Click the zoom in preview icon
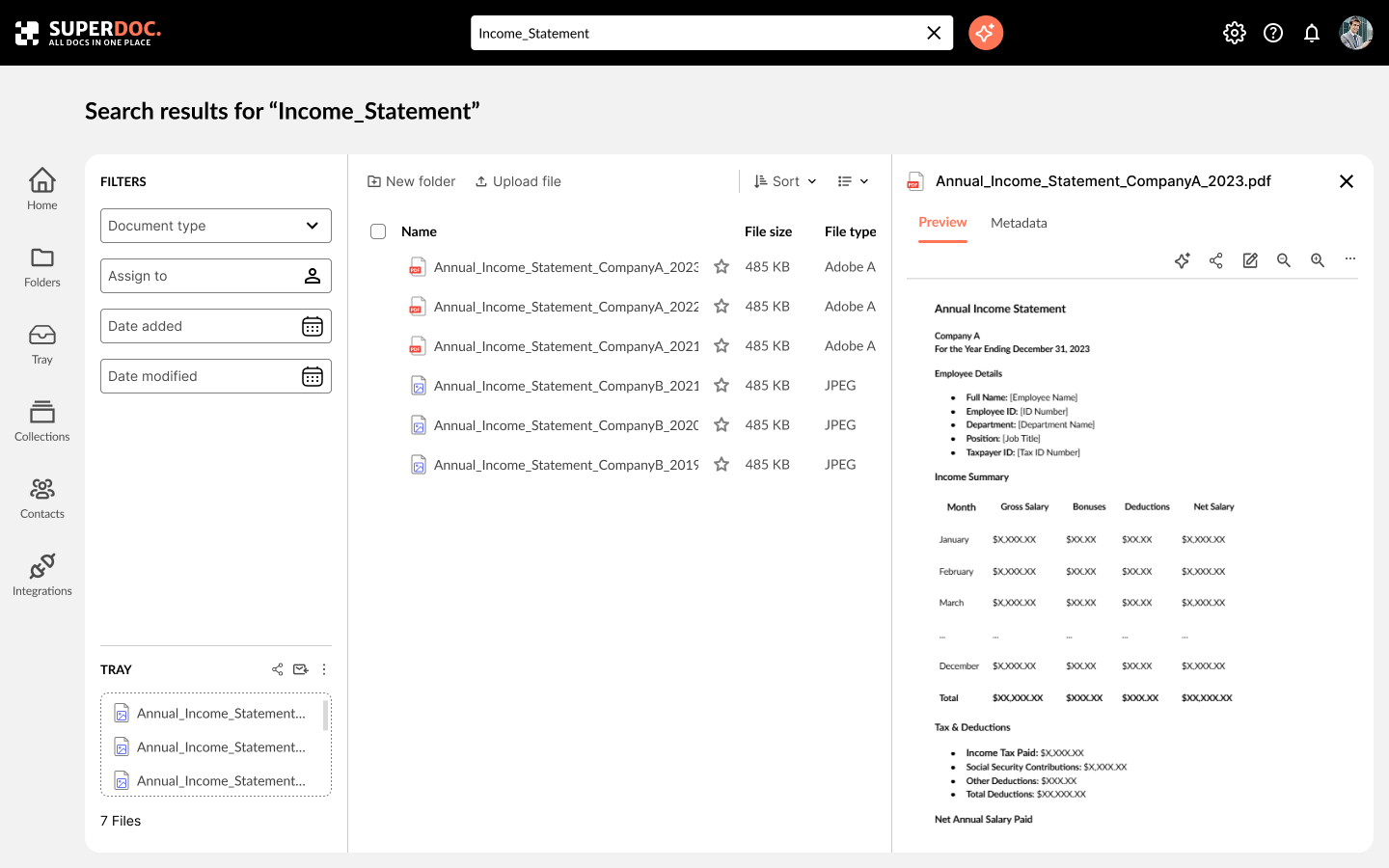Image resolution: width=1389 pixels, height=868 pixels. pyautogui.click(x=1318, y=260)
